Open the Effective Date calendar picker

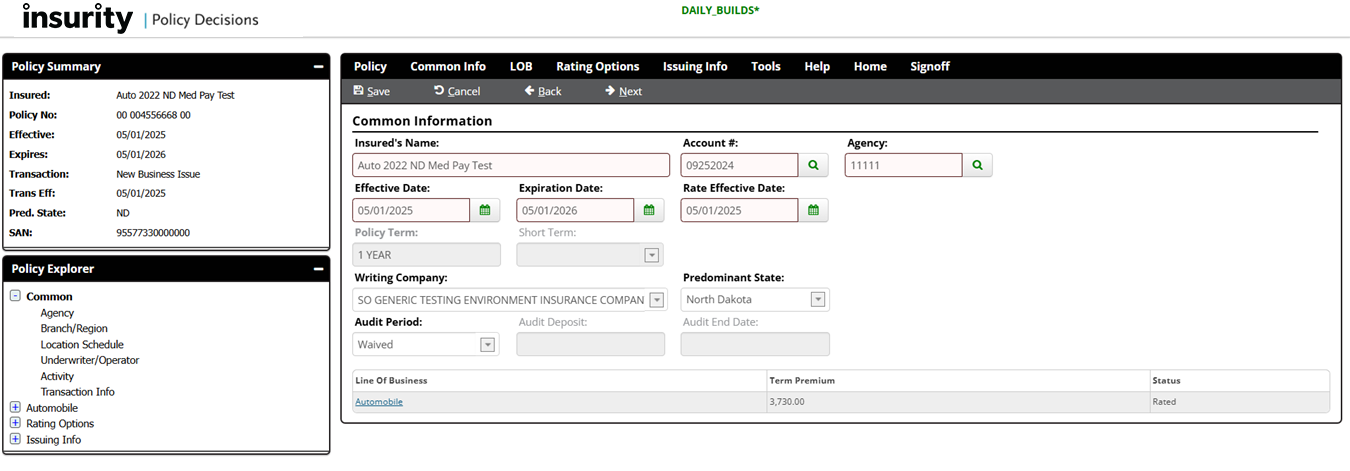[x=485, y=210]
